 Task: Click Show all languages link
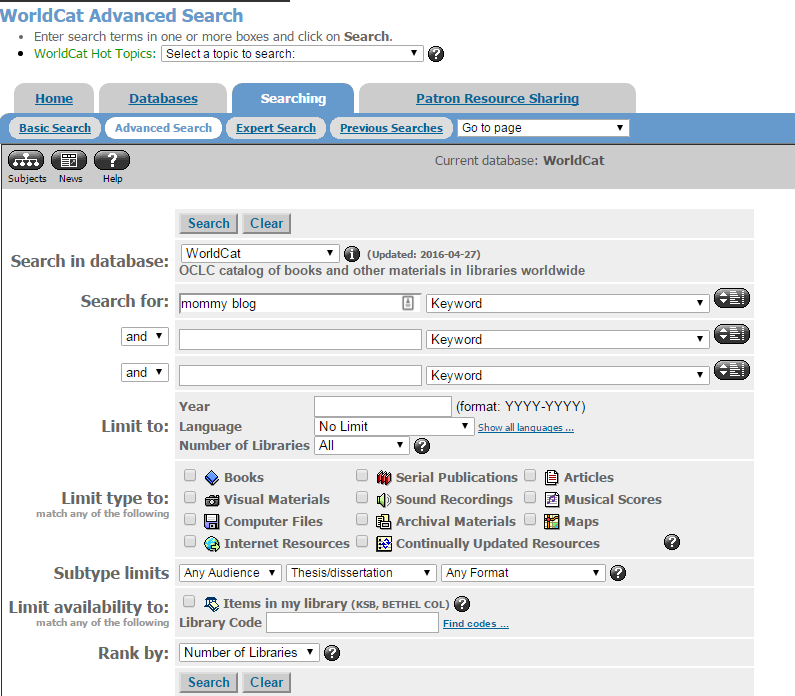click(526, 428)
